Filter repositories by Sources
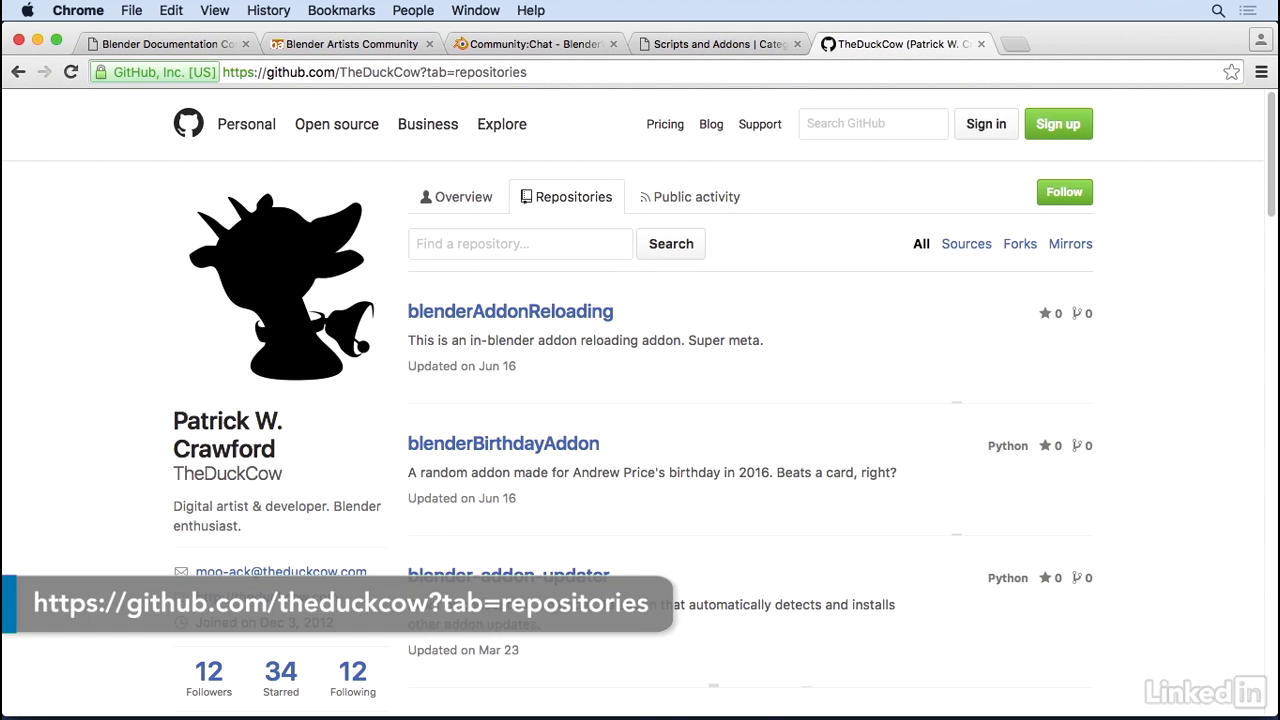 coord(966,244)
